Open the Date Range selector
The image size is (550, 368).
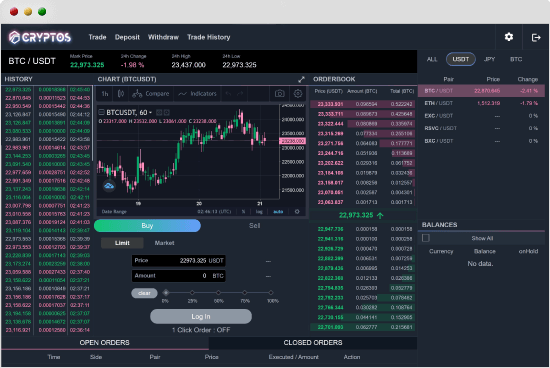(x=114, y=212)
